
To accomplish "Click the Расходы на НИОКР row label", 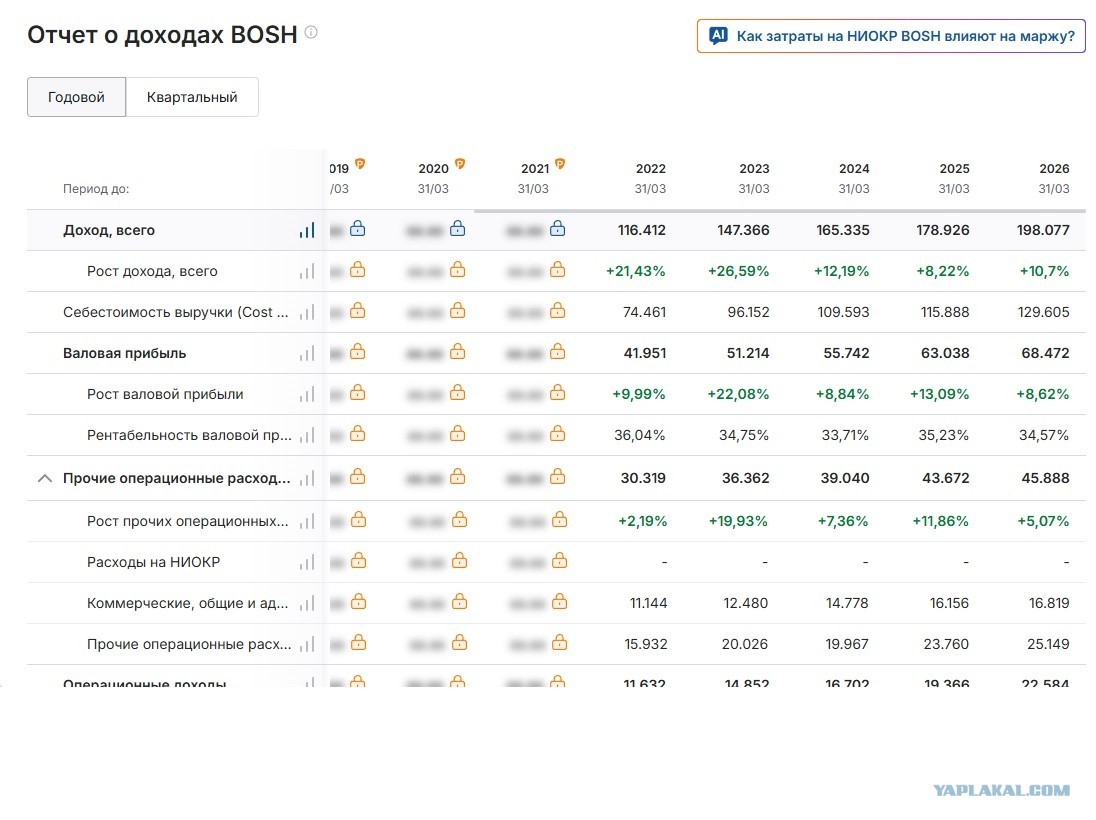I will 154,562.
